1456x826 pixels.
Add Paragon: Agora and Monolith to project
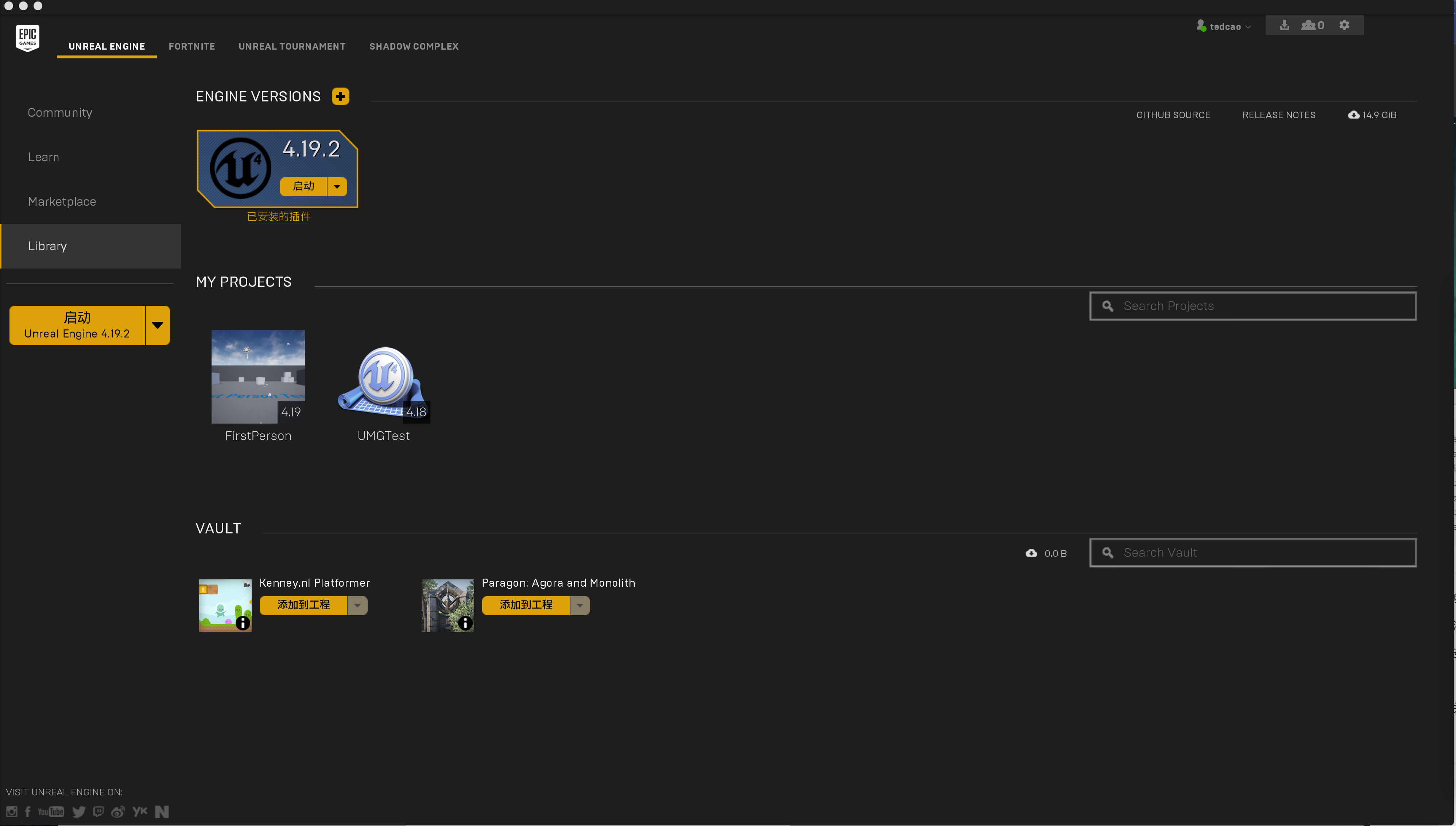coord(526,605)
